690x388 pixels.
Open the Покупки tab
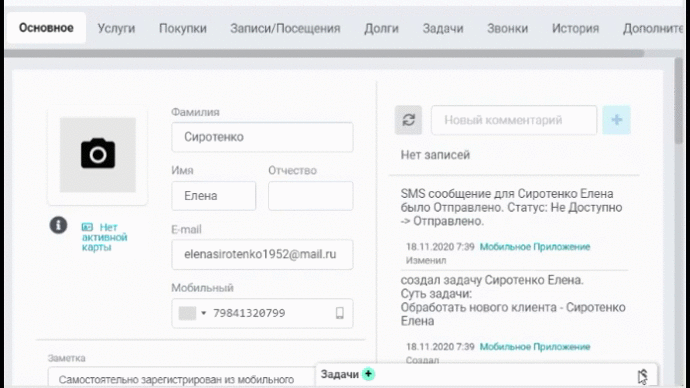coord(183,28)
